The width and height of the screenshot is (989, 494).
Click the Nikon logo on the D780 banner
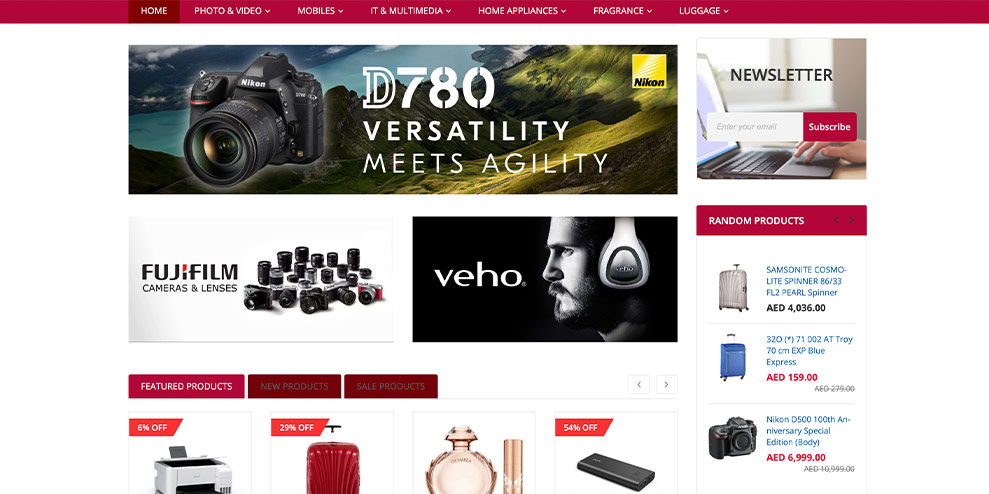coord(649,71)
